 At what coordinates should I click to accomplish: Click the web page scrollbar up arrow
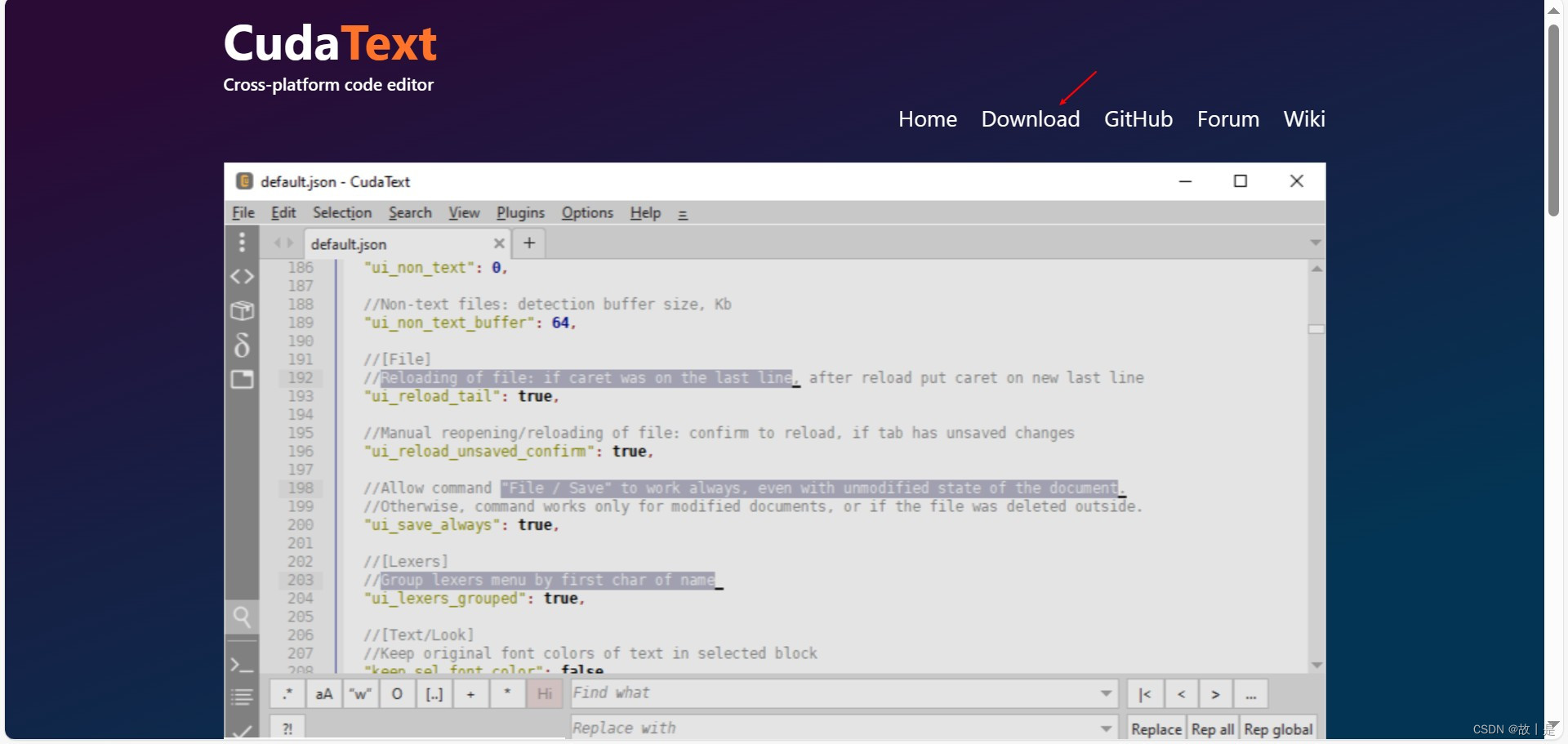coord(1554,11)
